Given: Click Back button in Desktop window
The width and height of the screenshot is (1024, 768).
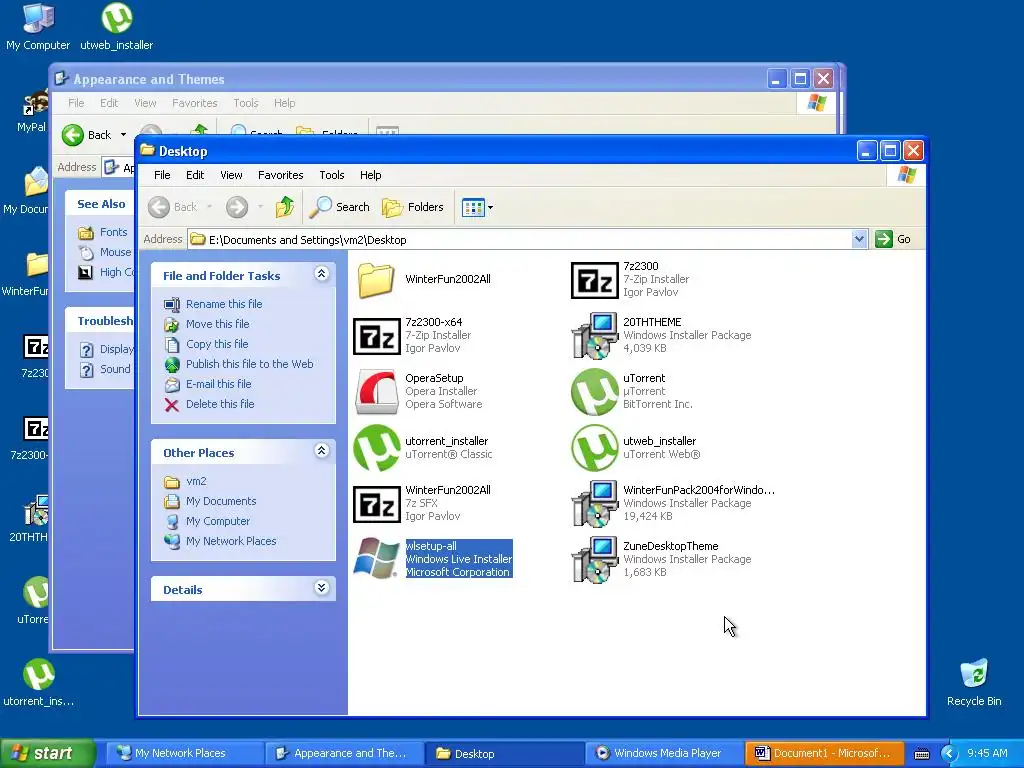Looking at the screenshot, I should (172, 207).
